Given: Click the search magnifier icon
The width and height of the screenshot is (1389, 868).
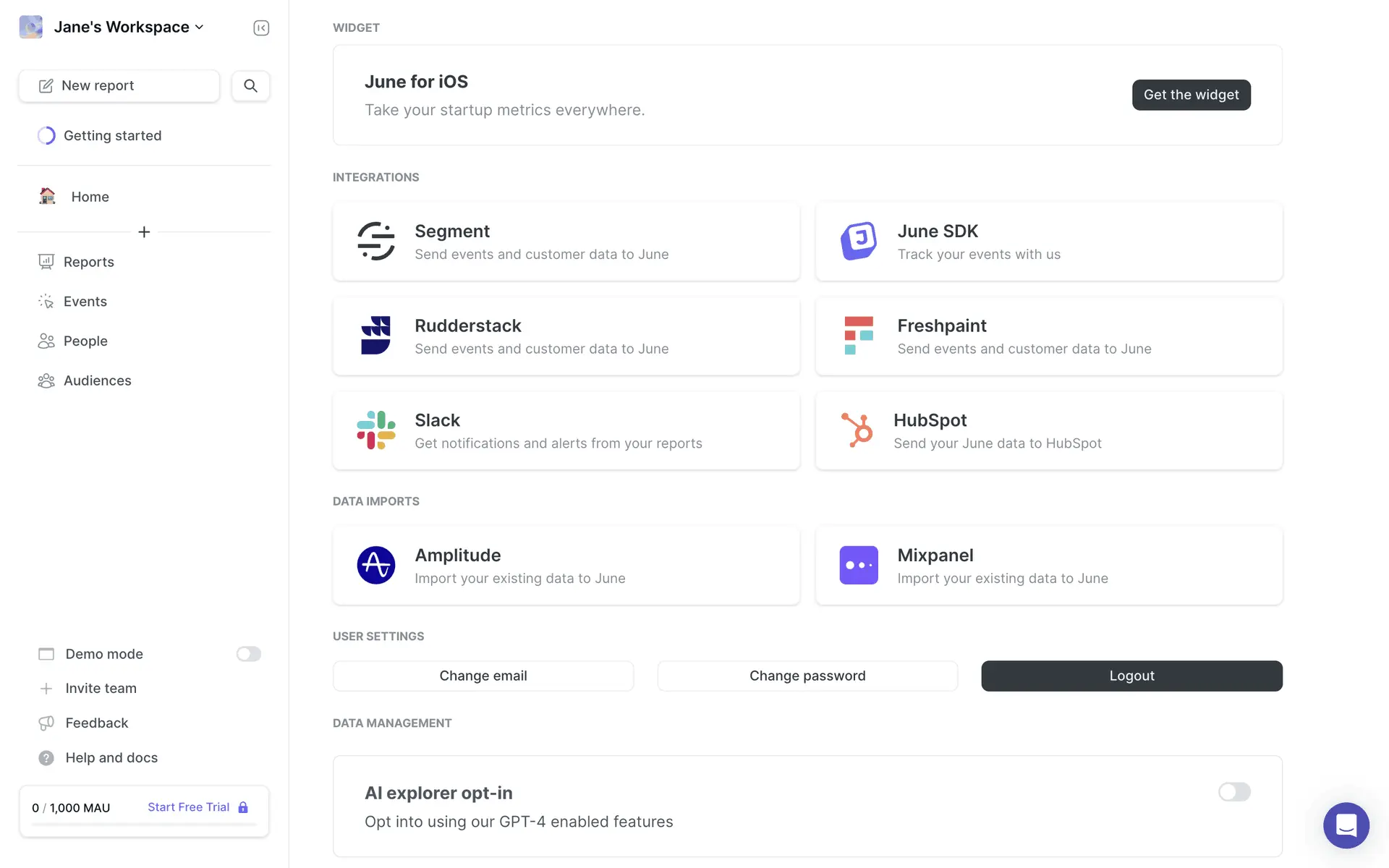Looking at the screenshot, I should [250, 85].
